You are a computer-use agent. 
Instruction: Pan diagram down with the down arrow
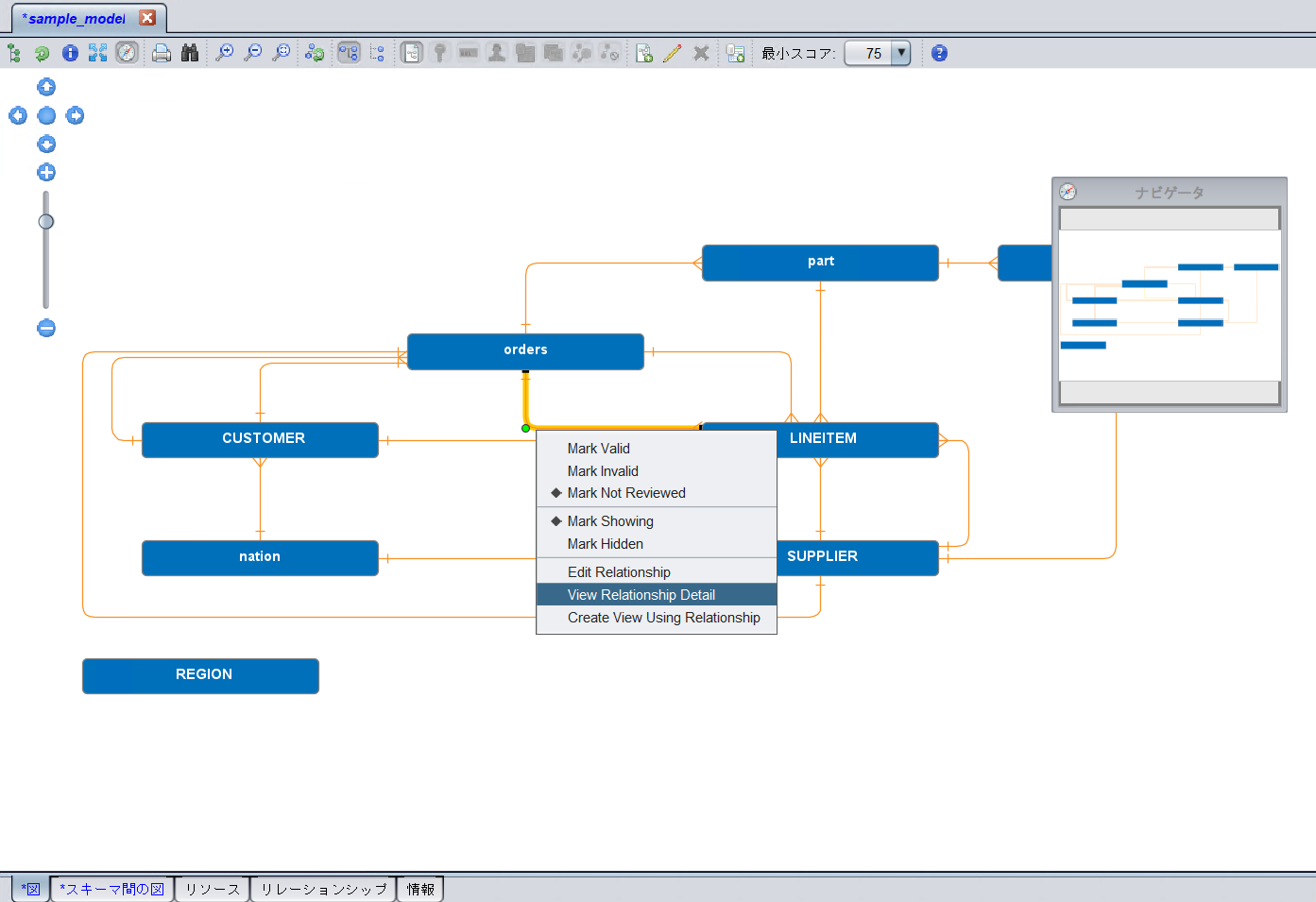point(46,144)
